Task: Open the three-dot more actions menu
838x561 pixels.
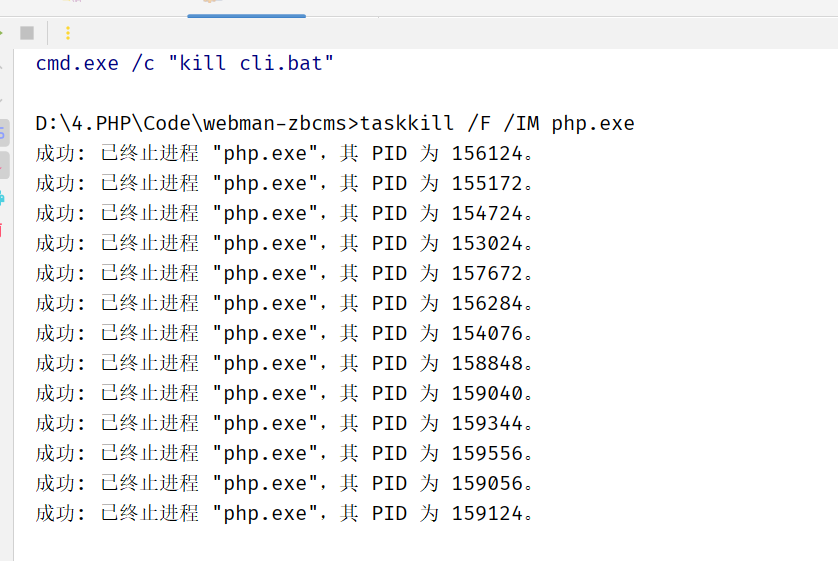Action: [x=68, y=33]
